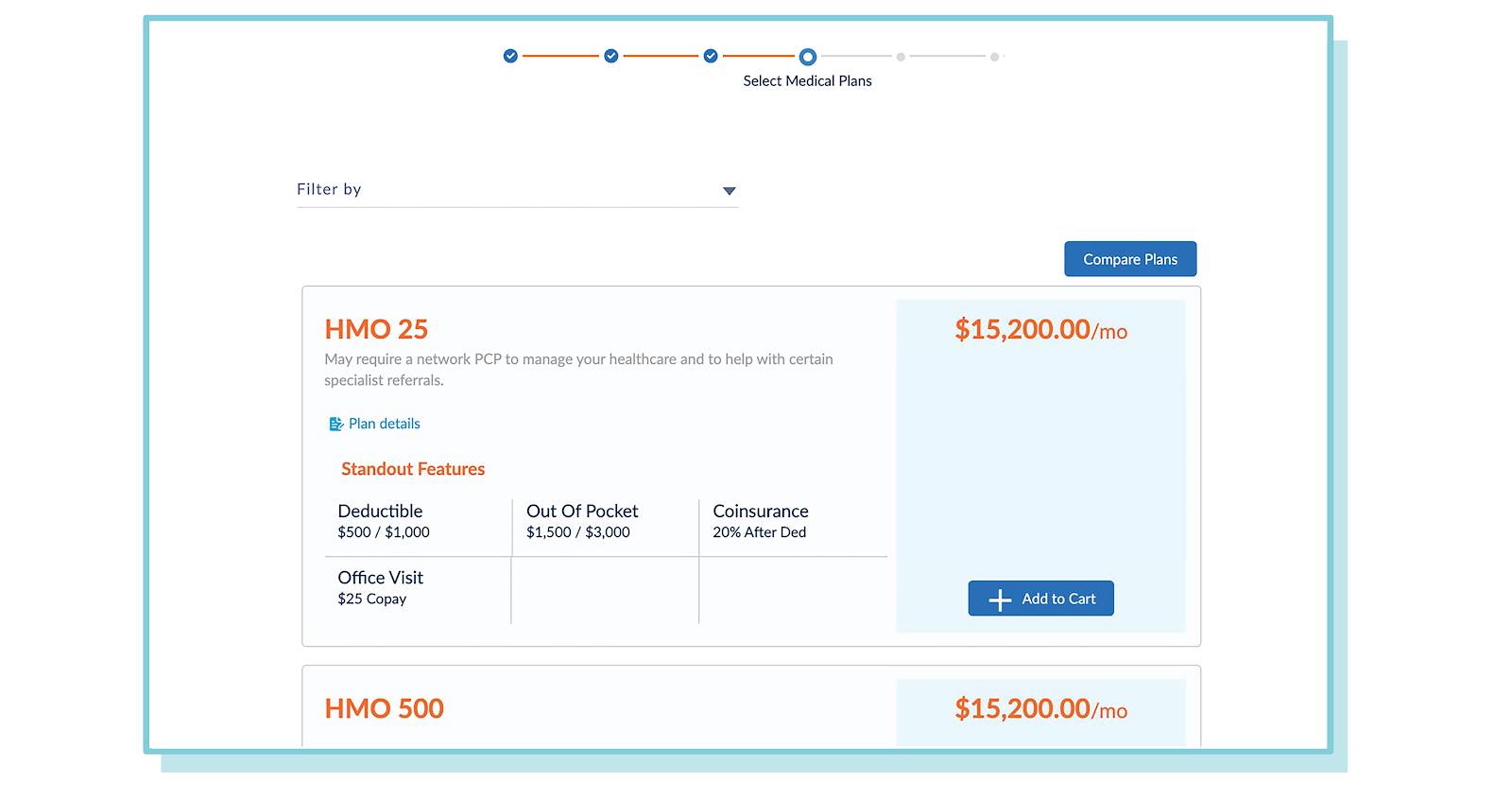This screenshot has height=799, width=1512.
Task: Click the last gray step indicator
Action: click(x=995, y=57)
